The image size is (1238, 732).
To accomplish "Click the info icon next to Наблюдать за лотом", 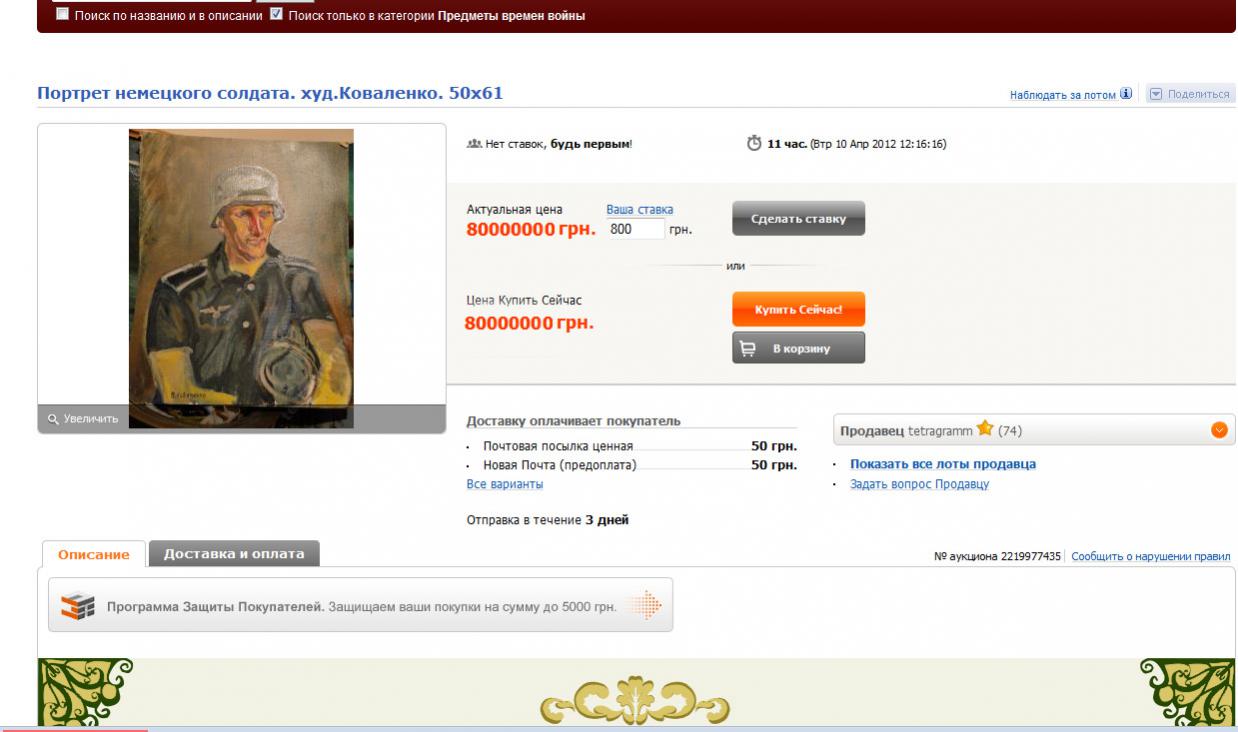I will pos(1126,94).
